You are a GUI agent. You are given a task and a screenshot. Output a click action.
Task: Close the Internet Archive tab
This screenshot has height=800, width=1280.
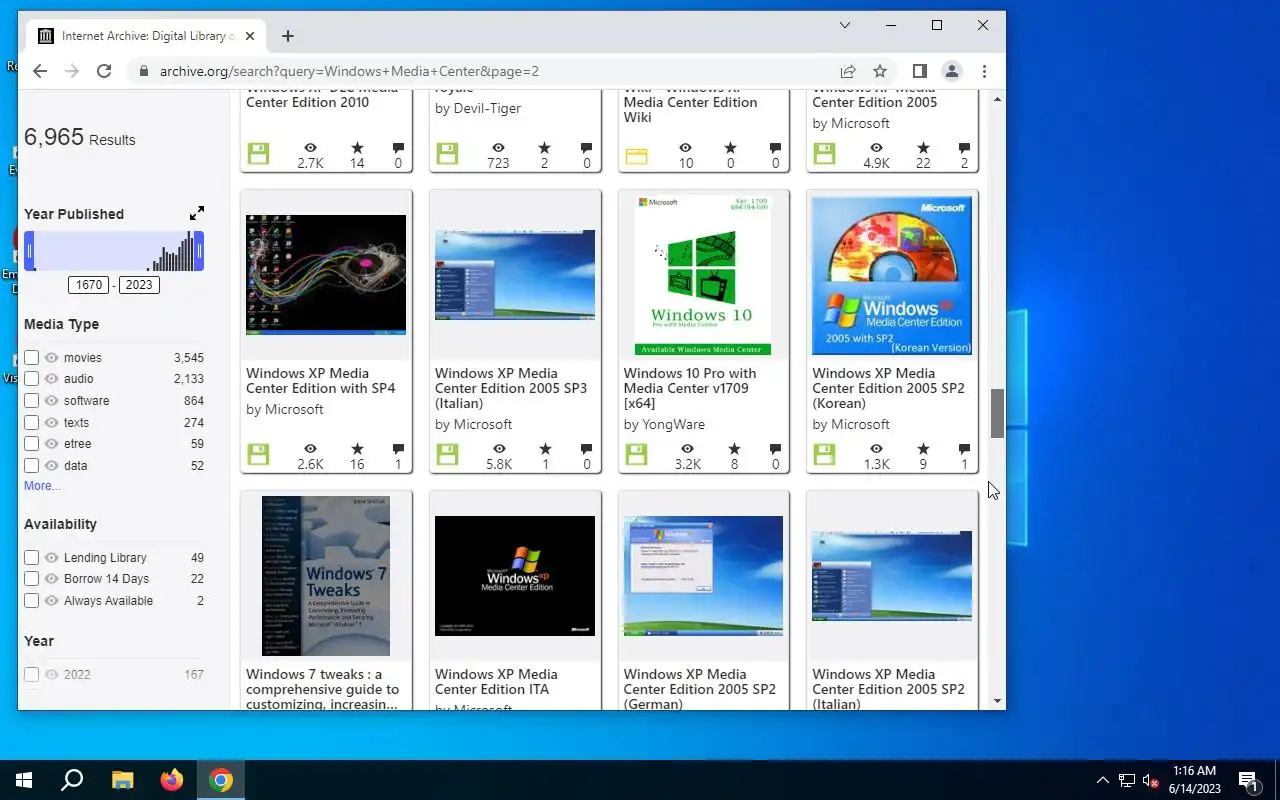(250, 36)
